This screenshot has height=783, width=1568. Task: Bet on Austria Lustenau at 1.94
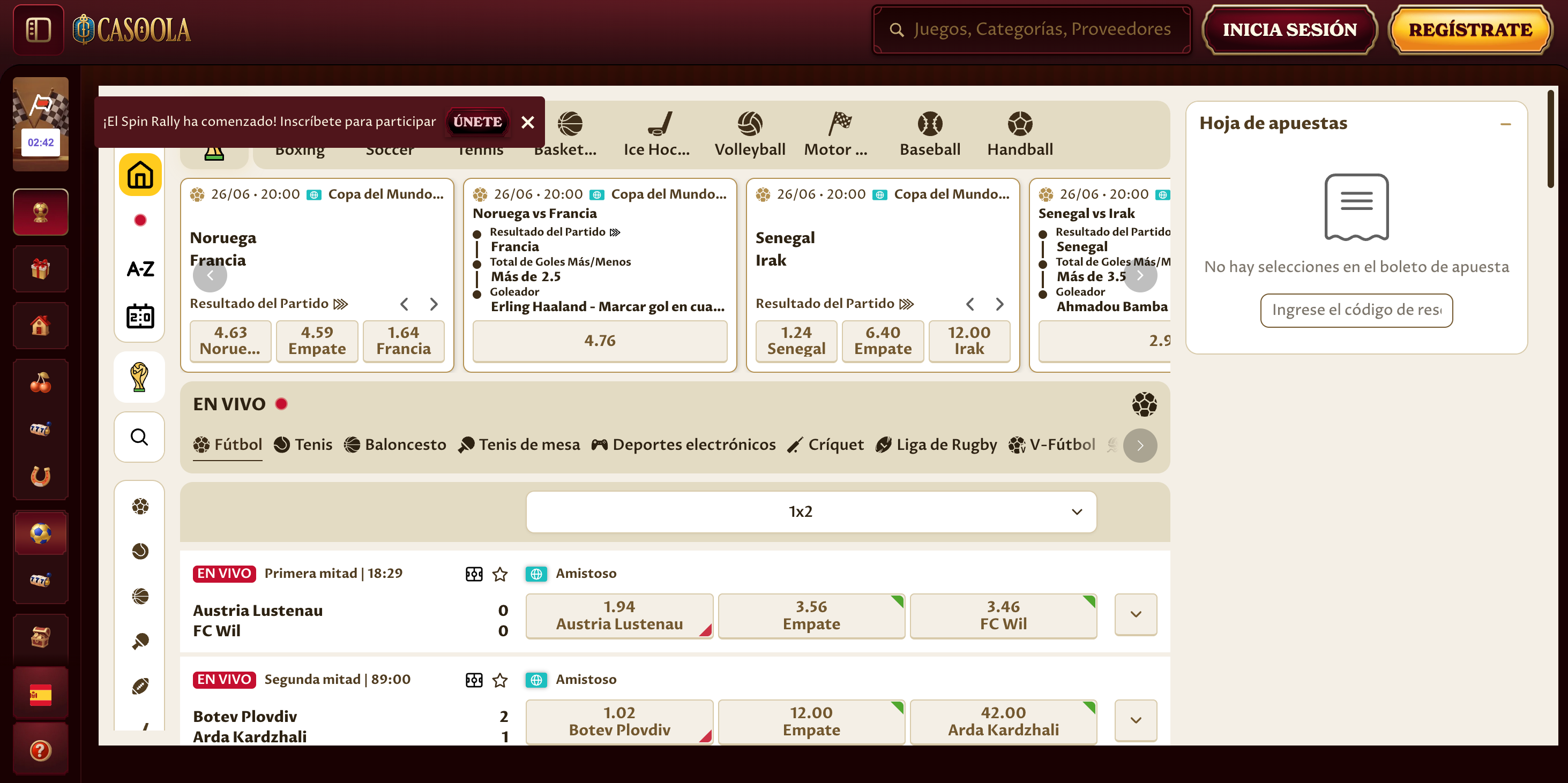click(x=619, y=616)
